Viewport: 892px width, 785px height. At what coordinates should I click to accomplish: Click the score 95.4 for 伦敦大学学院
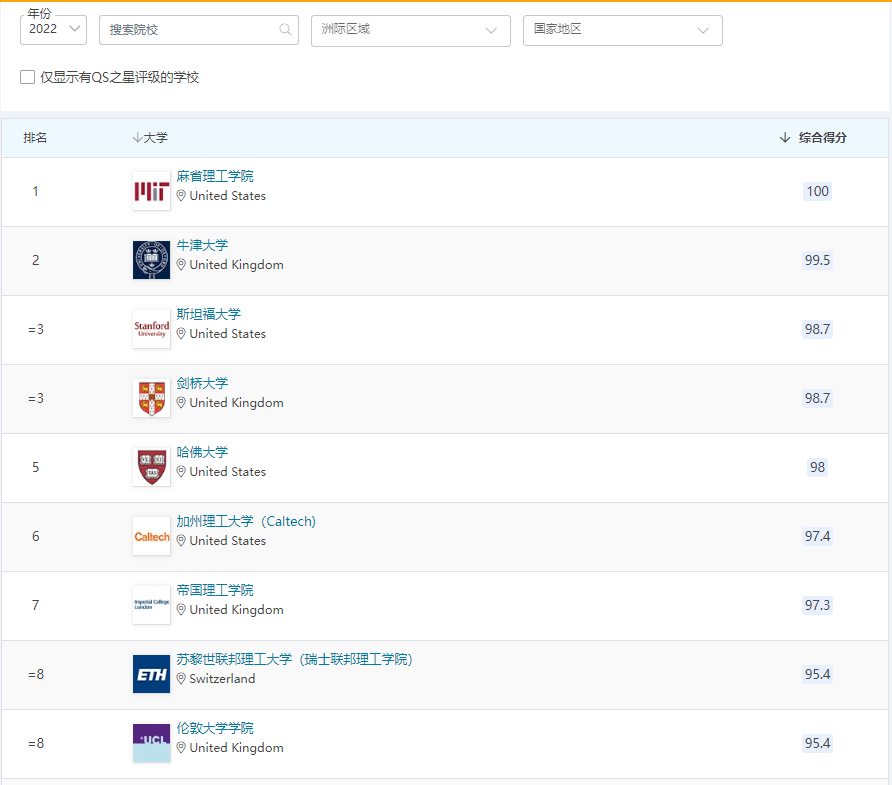(x=817, y=743)
